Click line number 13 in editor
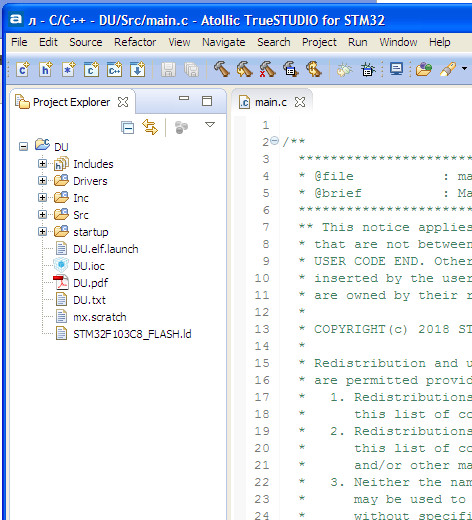The width and height of the screenshot is (472, 520). pos(262,329)
